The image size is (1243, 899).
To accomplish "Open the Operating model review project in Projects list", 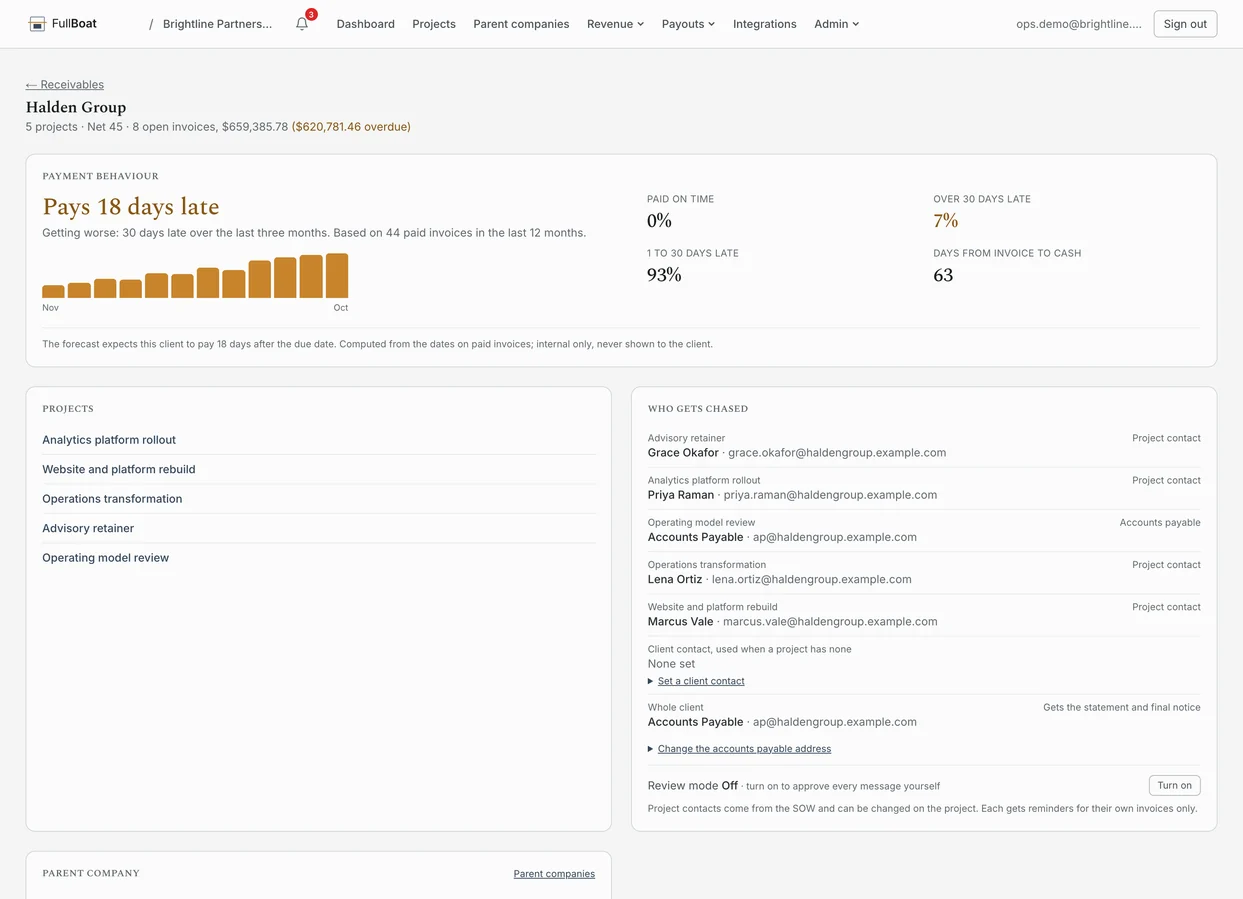I will (105, 558).
